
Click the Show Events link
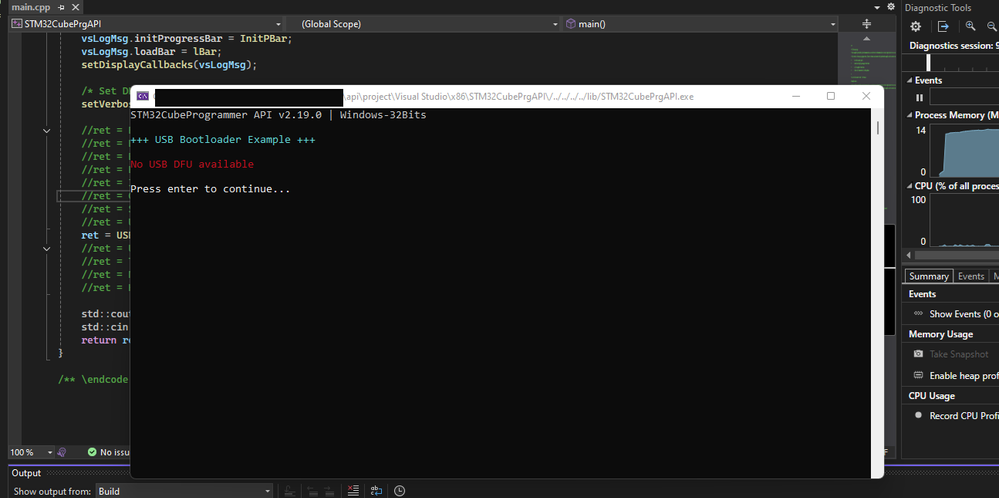(x=963, y=314)
